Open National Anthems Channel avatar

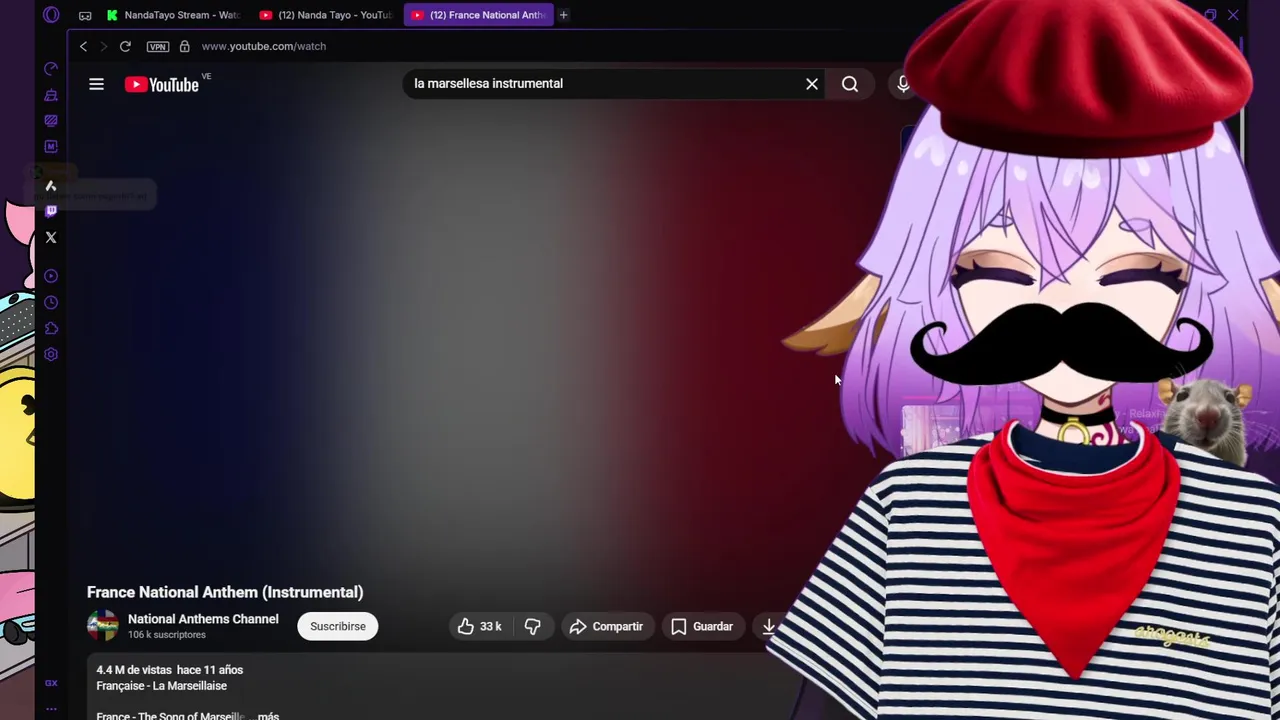coord(102,626)
